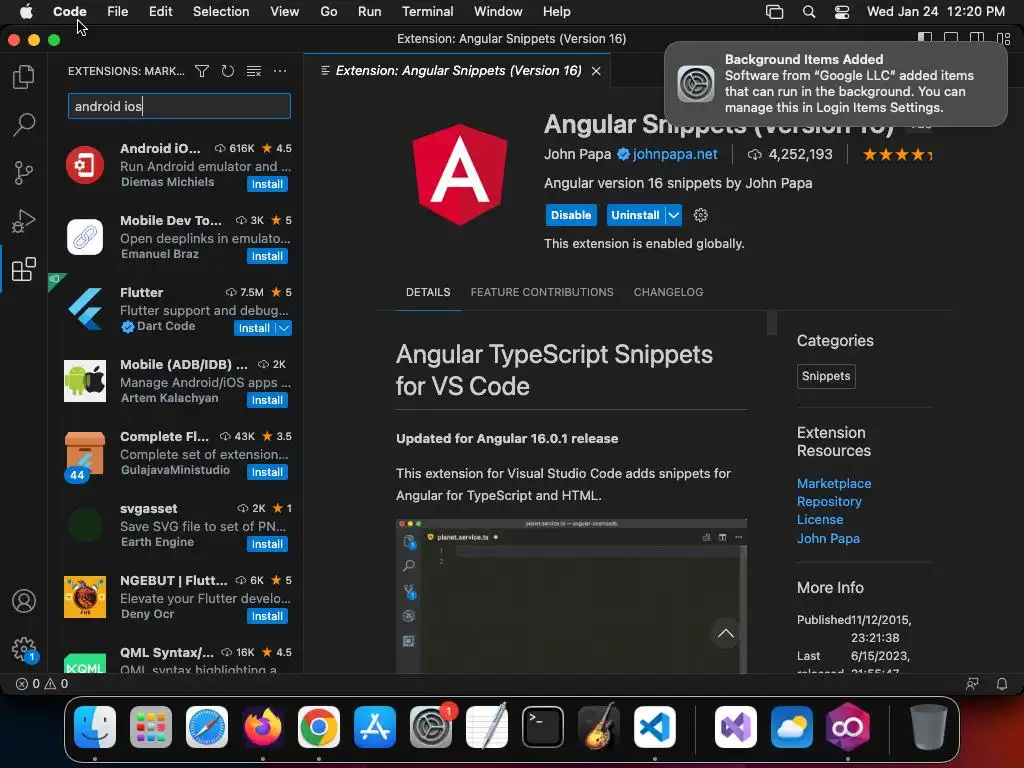Open the Marketplace resource link
This screenshot has width=1024, height=768.
(x=833, y=483)
